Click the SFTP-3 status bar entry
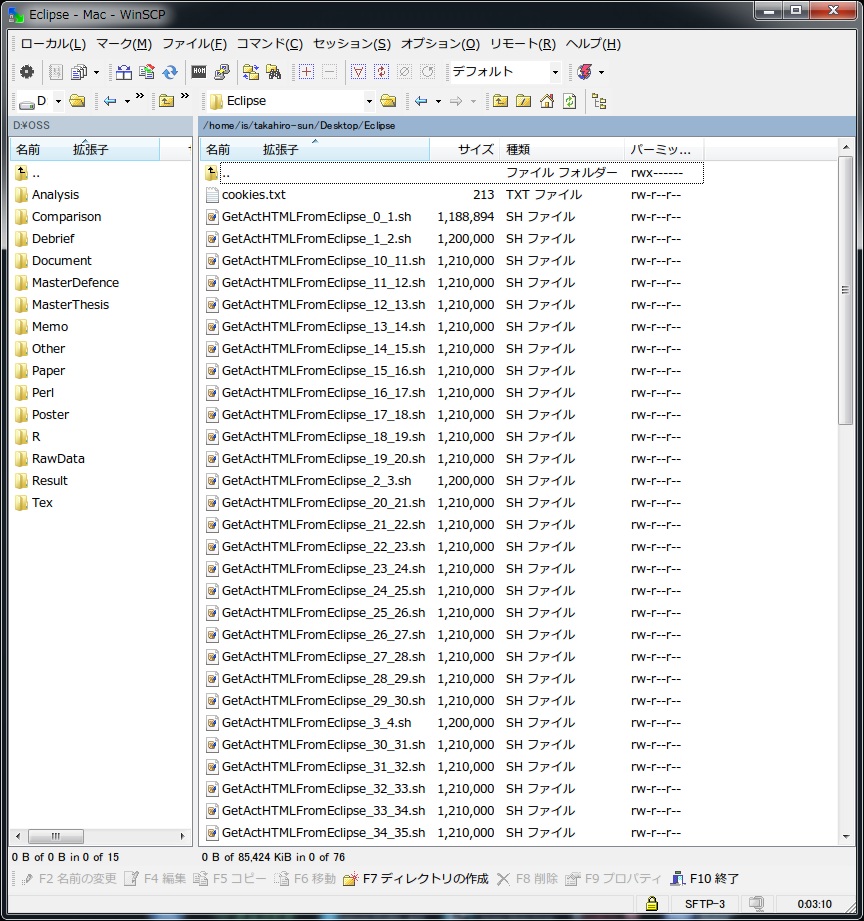 pyautogui.click(x=704, y=904)
